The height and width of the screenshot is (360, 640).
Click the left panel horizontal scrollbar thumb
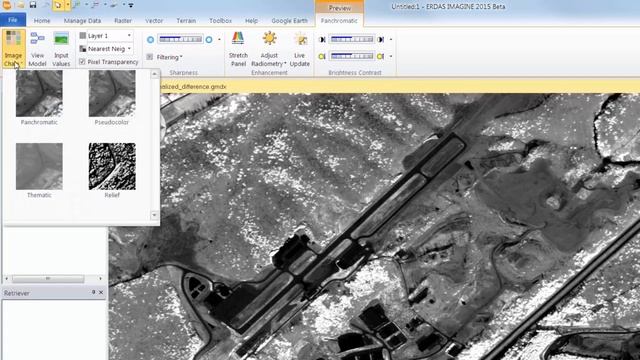48,278
